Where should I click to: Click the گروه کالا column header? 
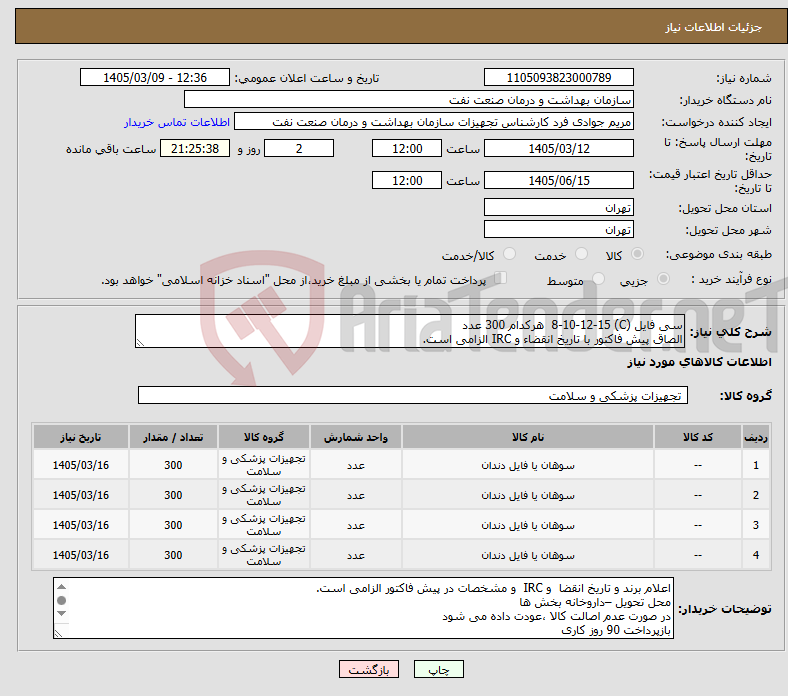click(x=264, y=437)
